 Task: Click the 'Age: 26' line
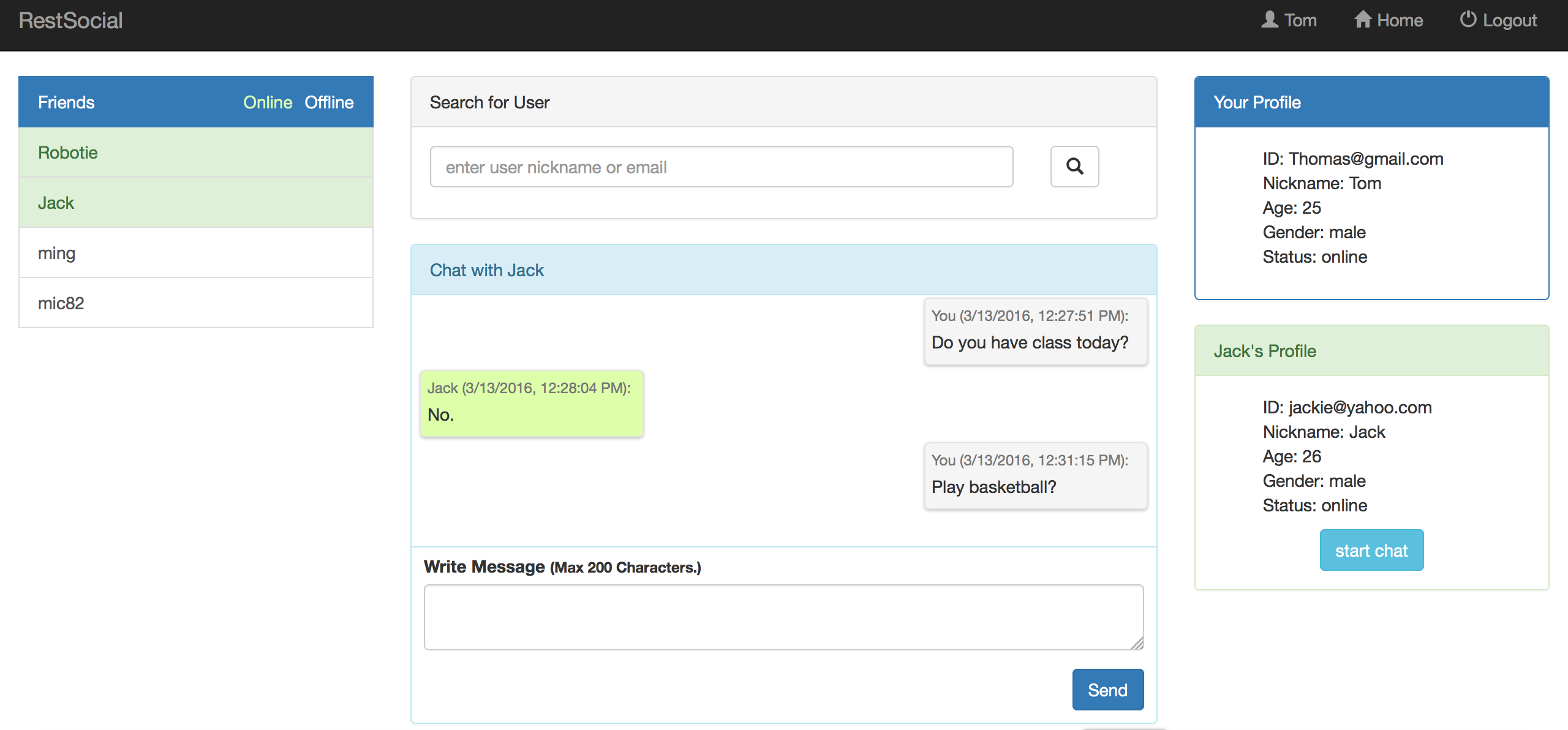1292,456
